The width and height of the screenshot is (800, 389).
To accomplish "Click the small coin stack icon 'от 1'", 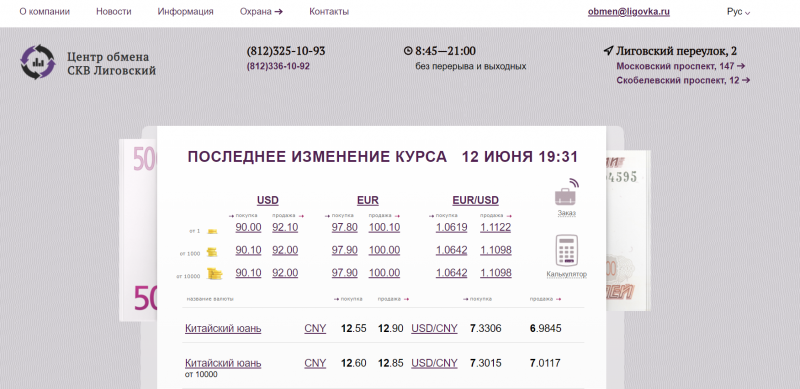I will point(212,231).
